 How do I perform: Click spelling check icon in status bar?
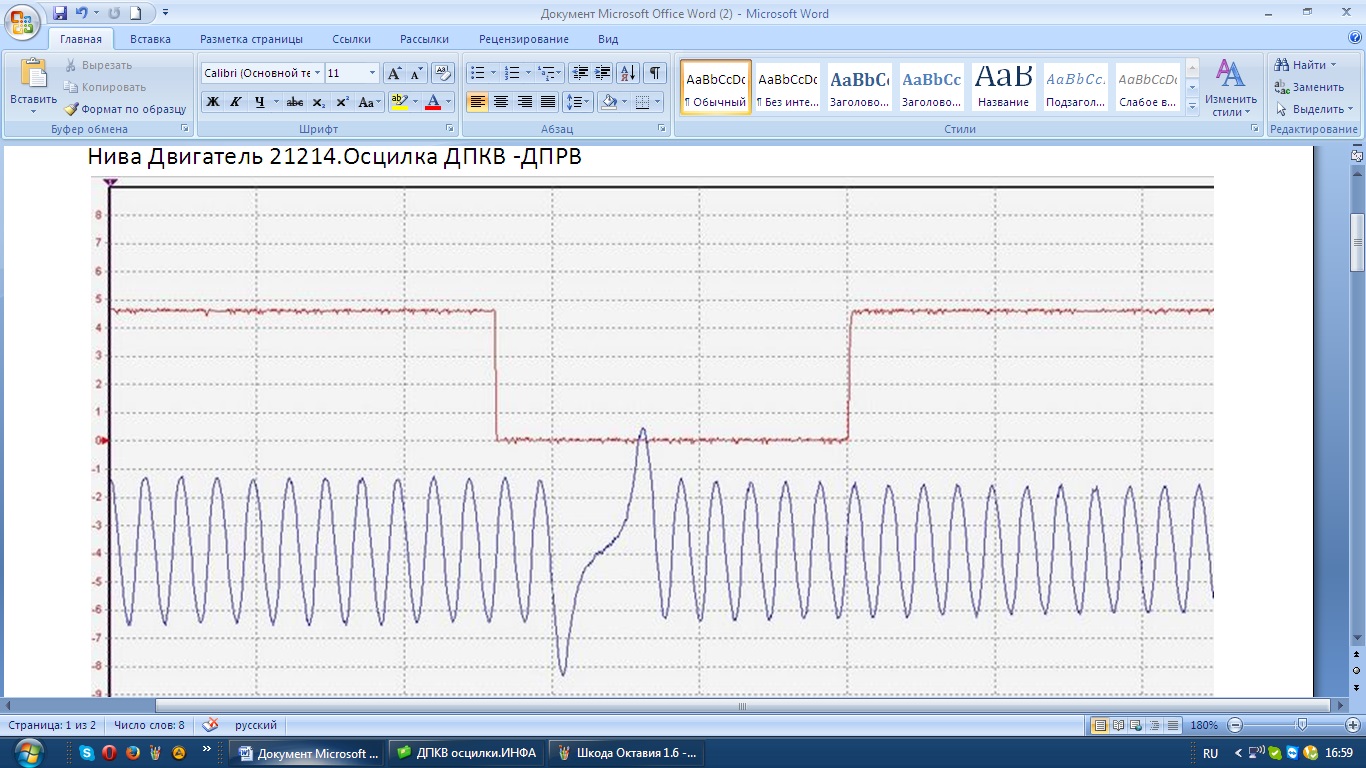click(x=210, y=725)
